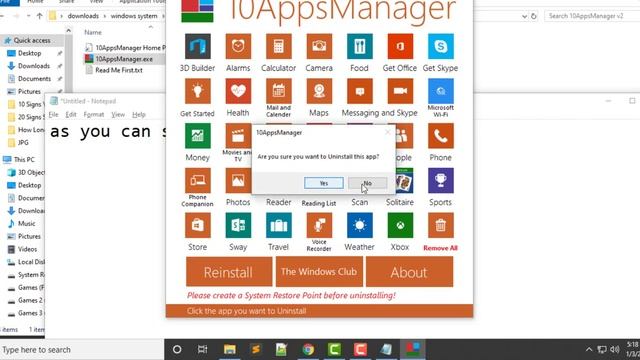The height and width of the screenshot is (360, 640).
Task: Open Quick access in Explorer sidebar
Action: [x=32, y=40]
